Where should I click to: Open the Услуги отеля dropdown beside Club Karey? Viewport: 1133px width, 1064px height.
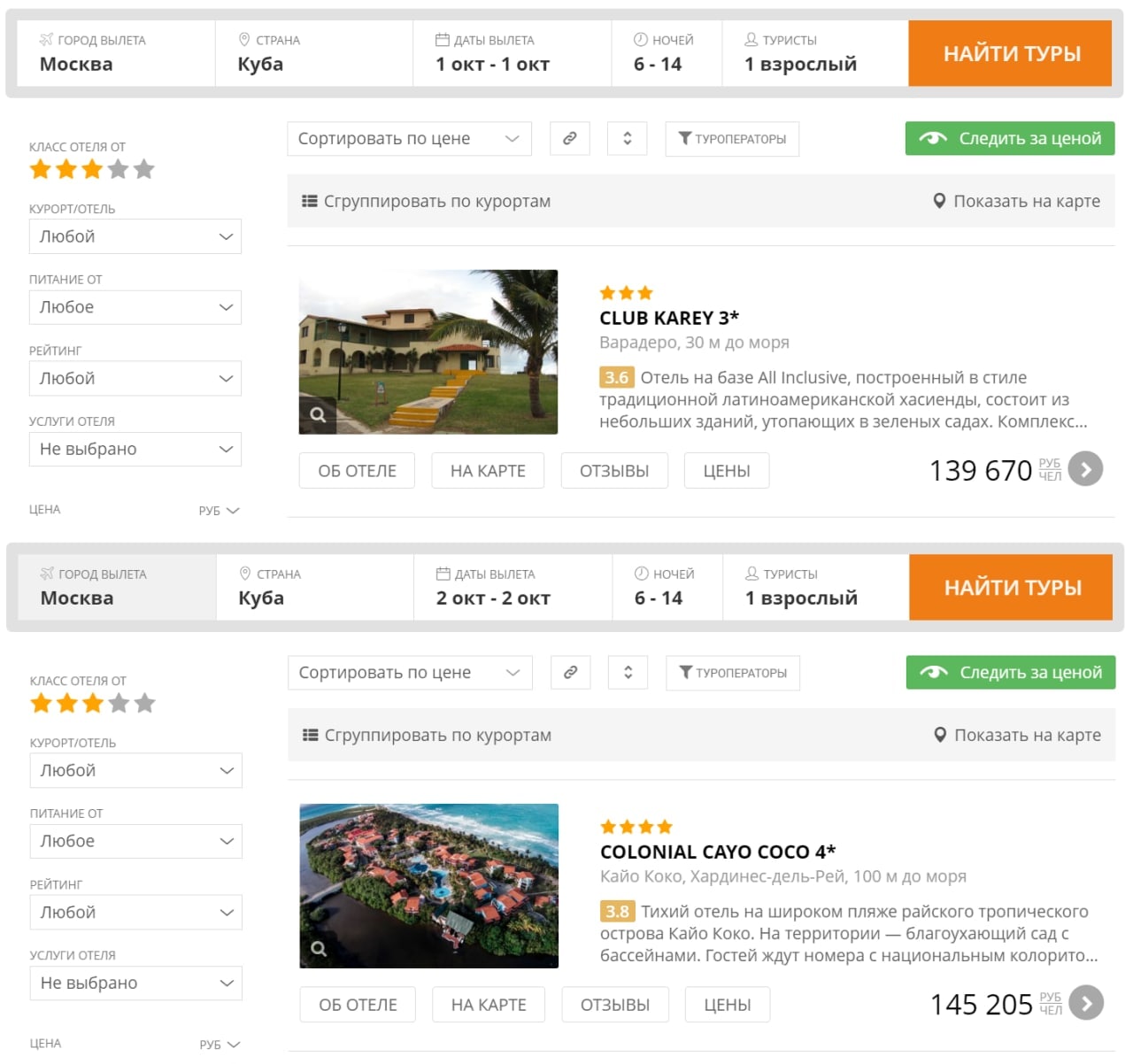coord(135,449)
